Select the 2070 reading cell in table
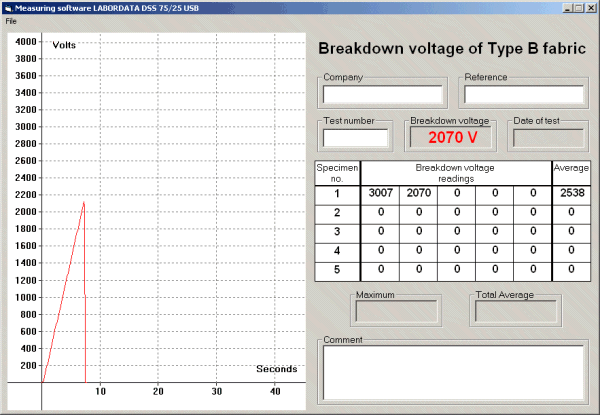This screenshot has width=600, height=415. [x=420, y=193]
